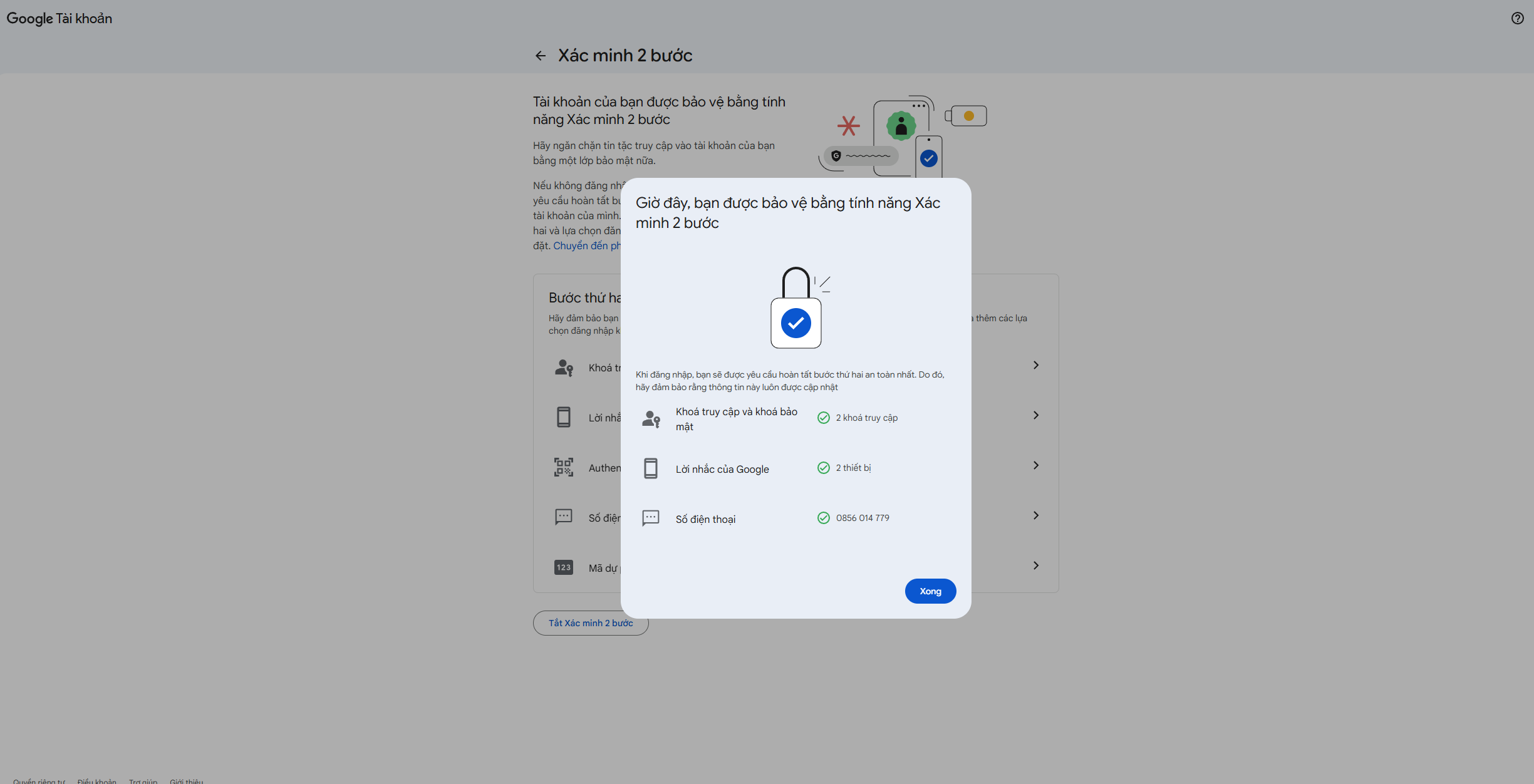Expand the Google prompts row chevron
This screenshot has height=784, width=1534.
coord(1035,415)
